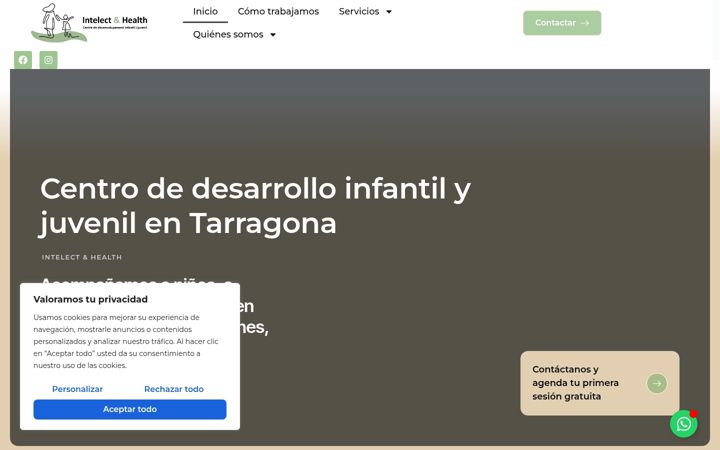Click the 'INTELECT & HEALTH' subtitle text
This screenshot has width=720, height=450.
[82, 257]
